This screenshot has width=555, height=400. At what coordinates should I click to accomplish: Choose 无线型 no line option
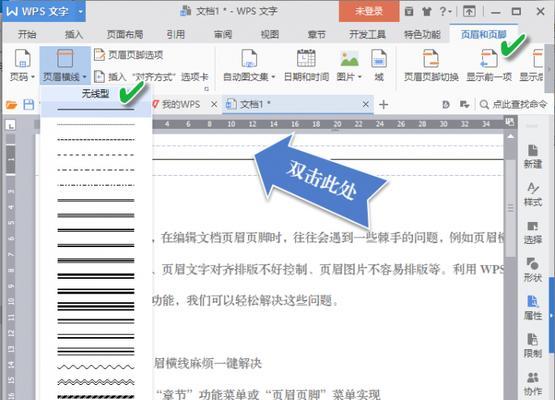click(95, 94)
